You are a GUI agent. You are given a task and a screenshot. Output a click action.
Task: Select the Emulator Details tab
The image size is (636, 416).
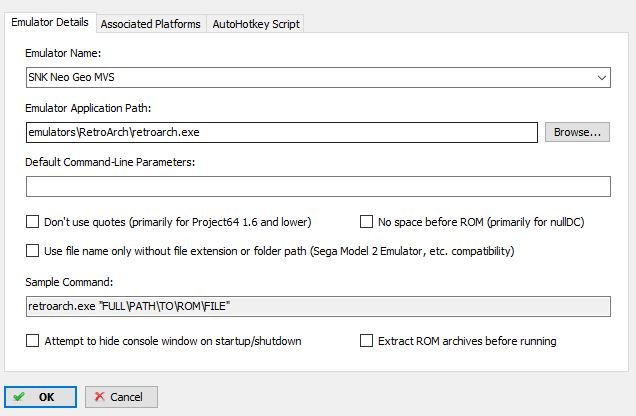tap(50, 22)
